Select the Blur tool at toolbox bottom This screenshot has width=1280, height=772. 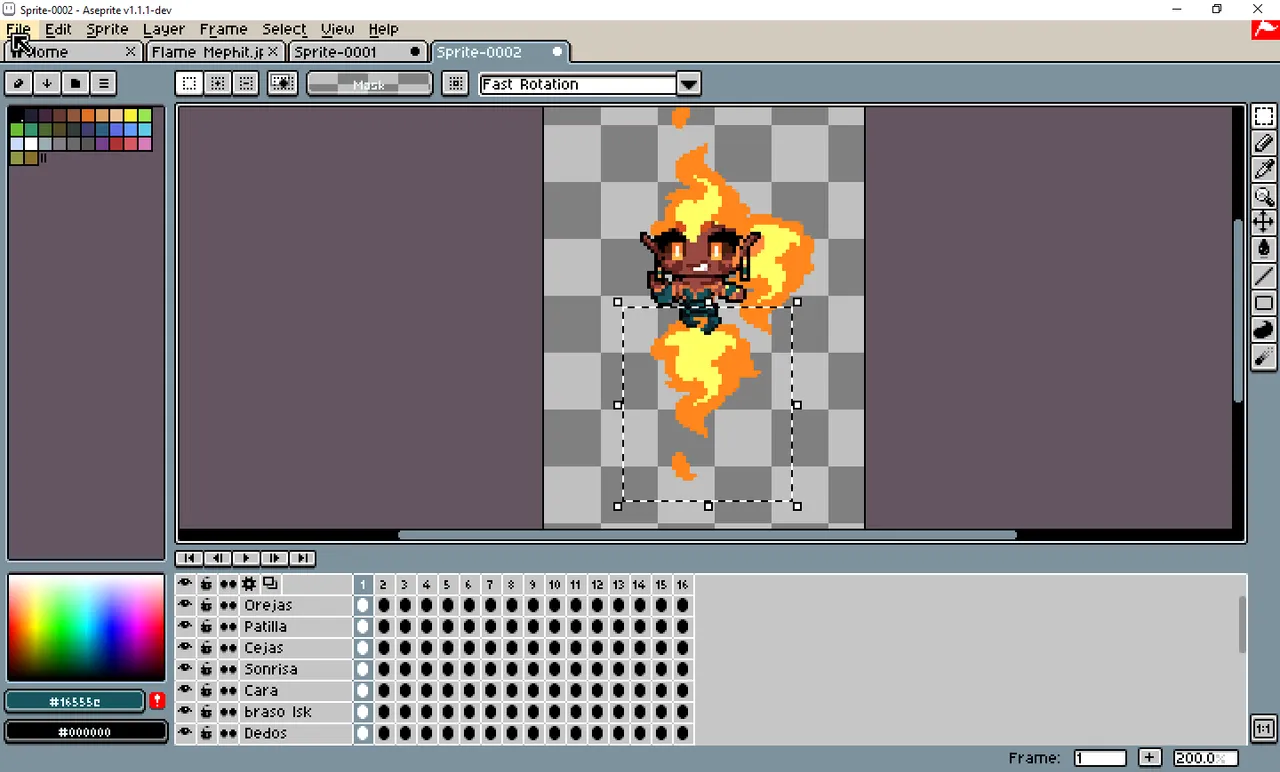point(1263,357)
